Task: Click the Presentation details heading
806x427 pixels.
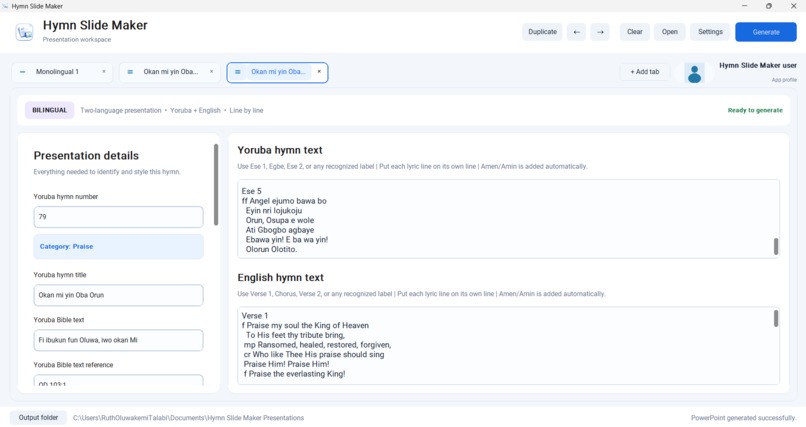Action: tap(86, 156)
